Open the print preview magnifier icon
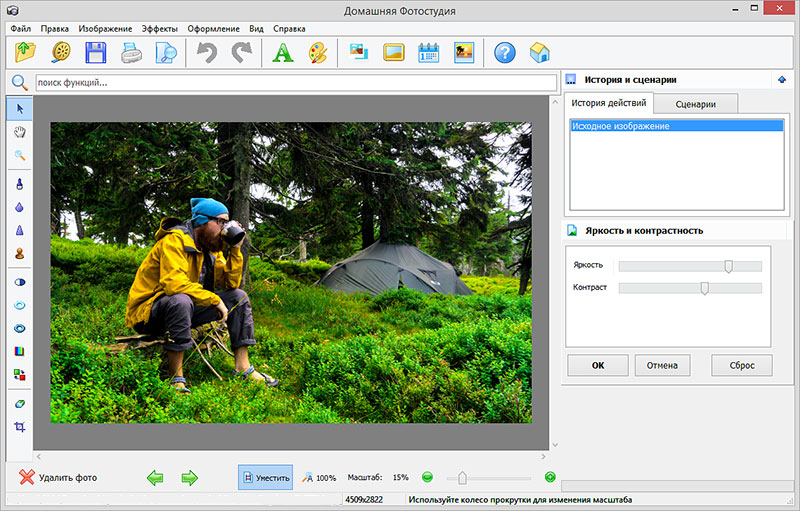This screenshot has height=511, width=800. click(166, 53)
